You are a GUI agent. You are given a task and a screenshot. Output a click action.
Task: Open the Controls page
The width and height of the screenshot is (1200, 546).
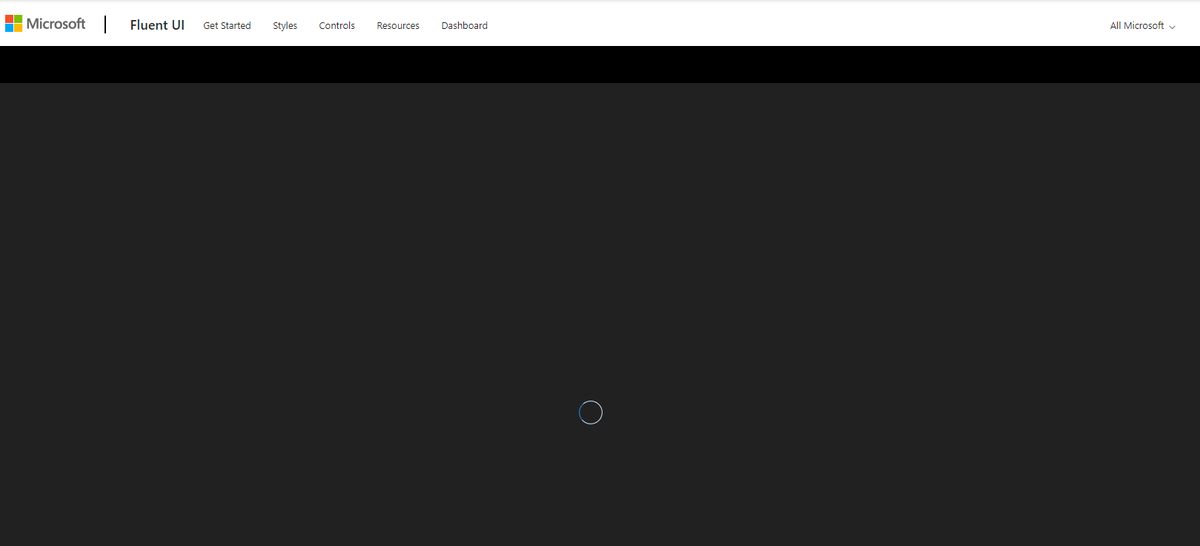(x=337, y=25)
